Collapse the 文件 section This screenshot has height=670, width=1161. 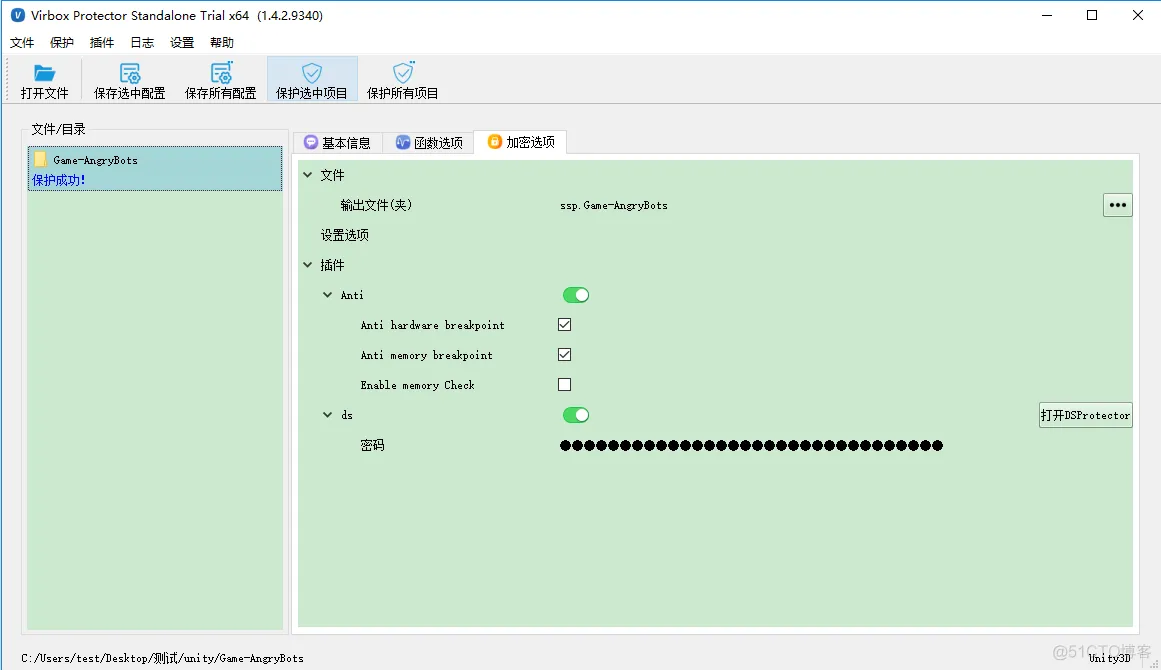pyautogui.click(x=308, y=175)
